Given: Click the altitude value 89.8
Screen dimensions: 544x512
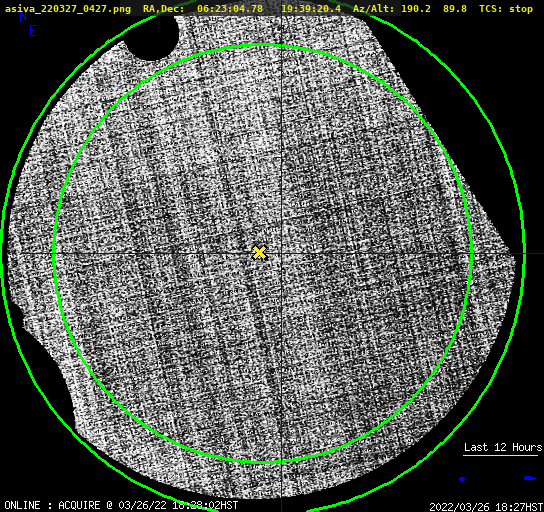Looking at the screenshot, I should (455, 9).
